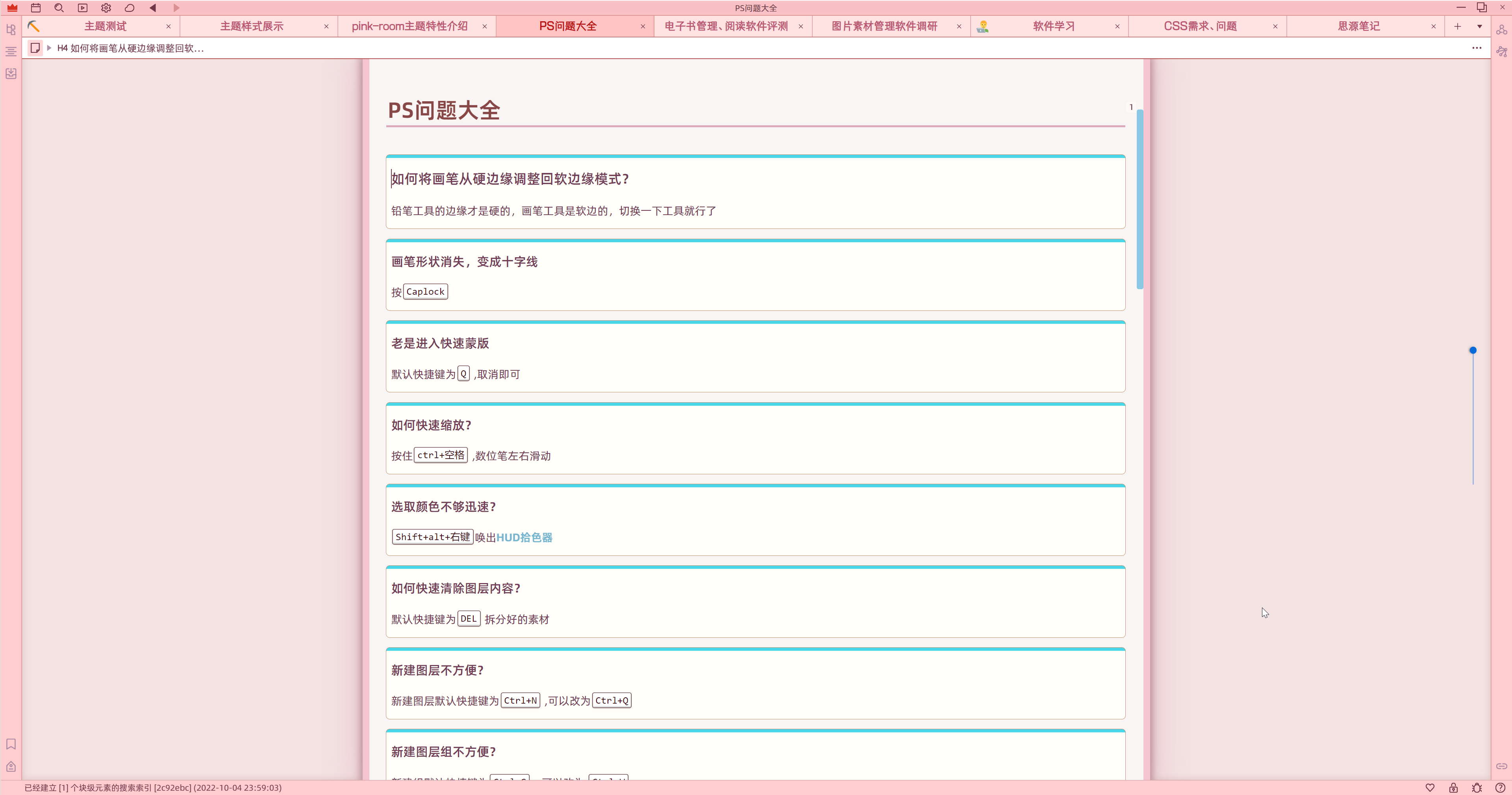Screen dimensions: 1512x795
Task: Click the cloud sync icon
Action: pos(130,7)
